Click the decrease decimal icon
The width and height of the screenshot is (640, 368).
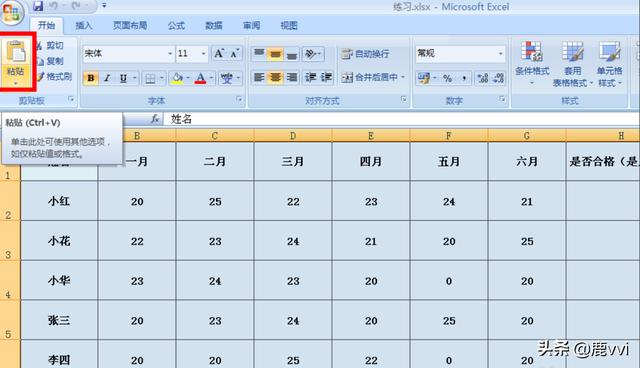tap(498, 78)
